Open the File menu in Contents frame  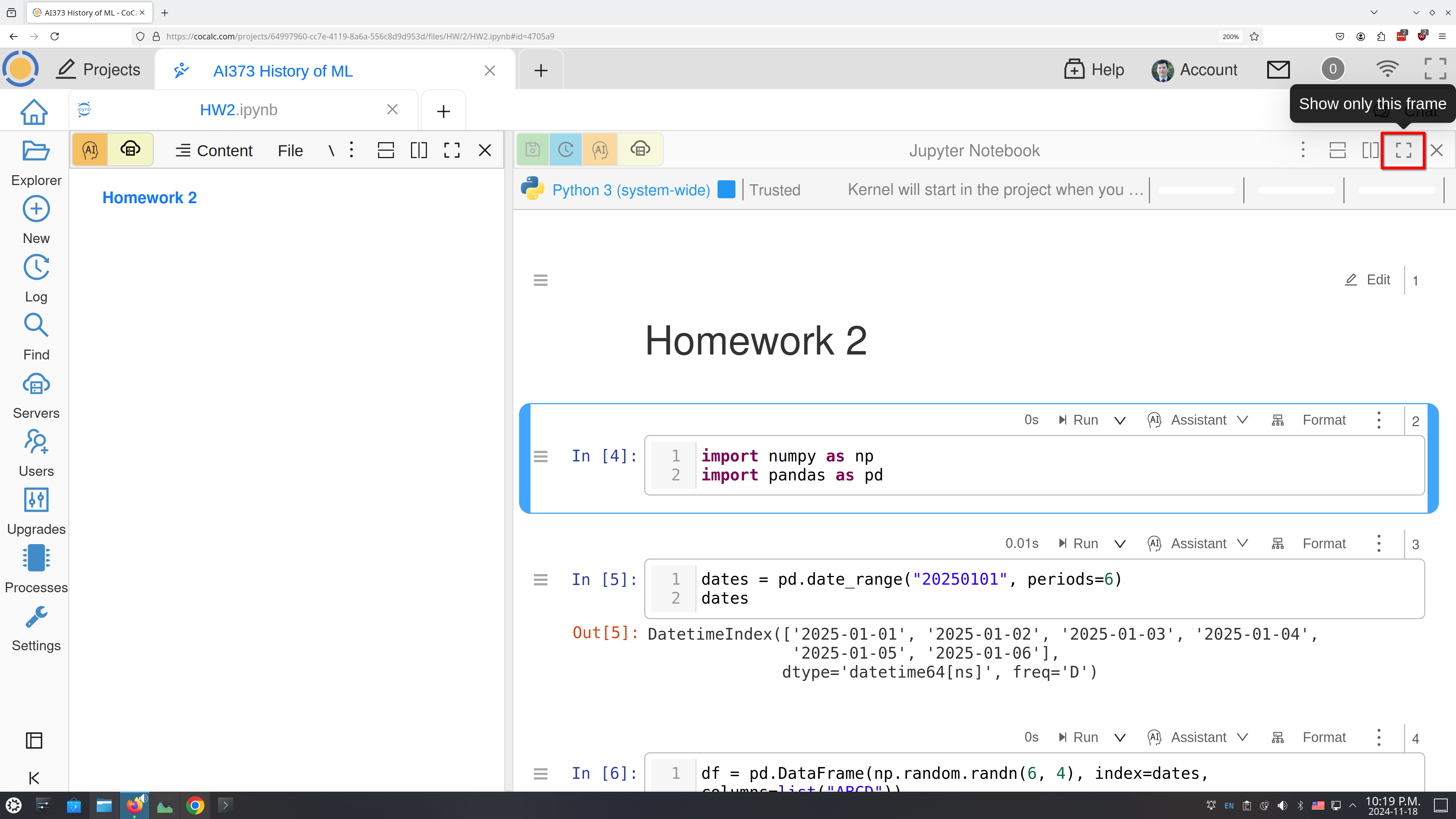point(290,151)
